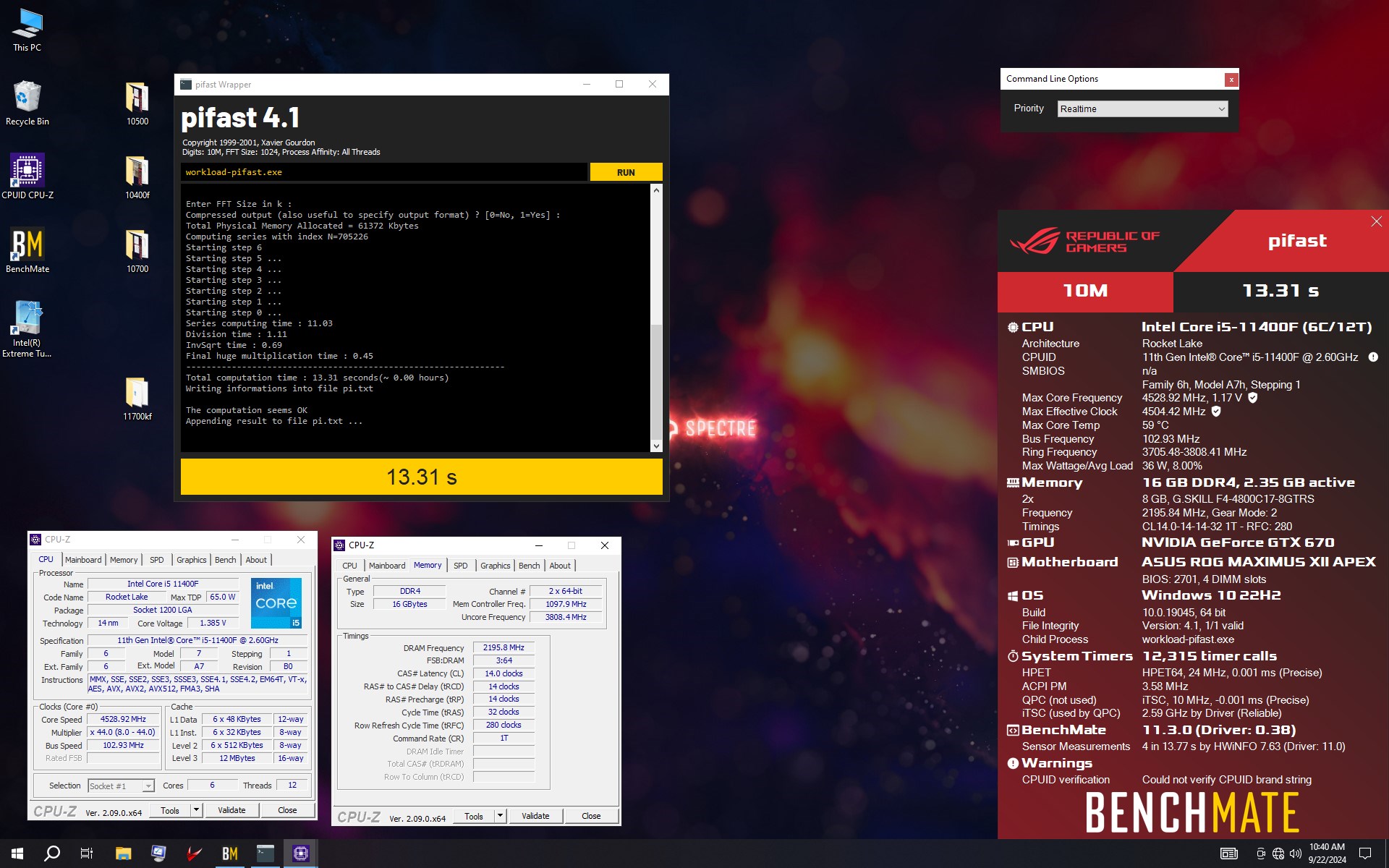Click the Republic of Gamers logo
The height and width of the screenshot is (868, 1389).
point(1085,242)
